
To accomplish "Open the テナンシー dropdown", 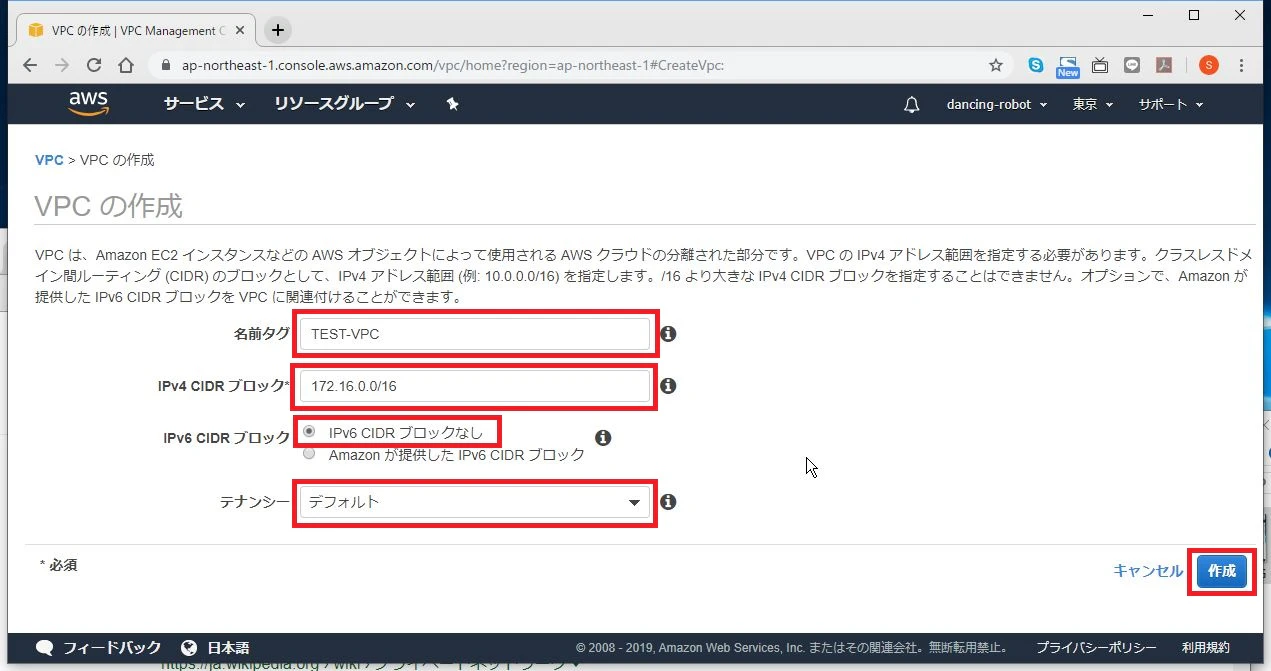I will (x=475, y=502).
